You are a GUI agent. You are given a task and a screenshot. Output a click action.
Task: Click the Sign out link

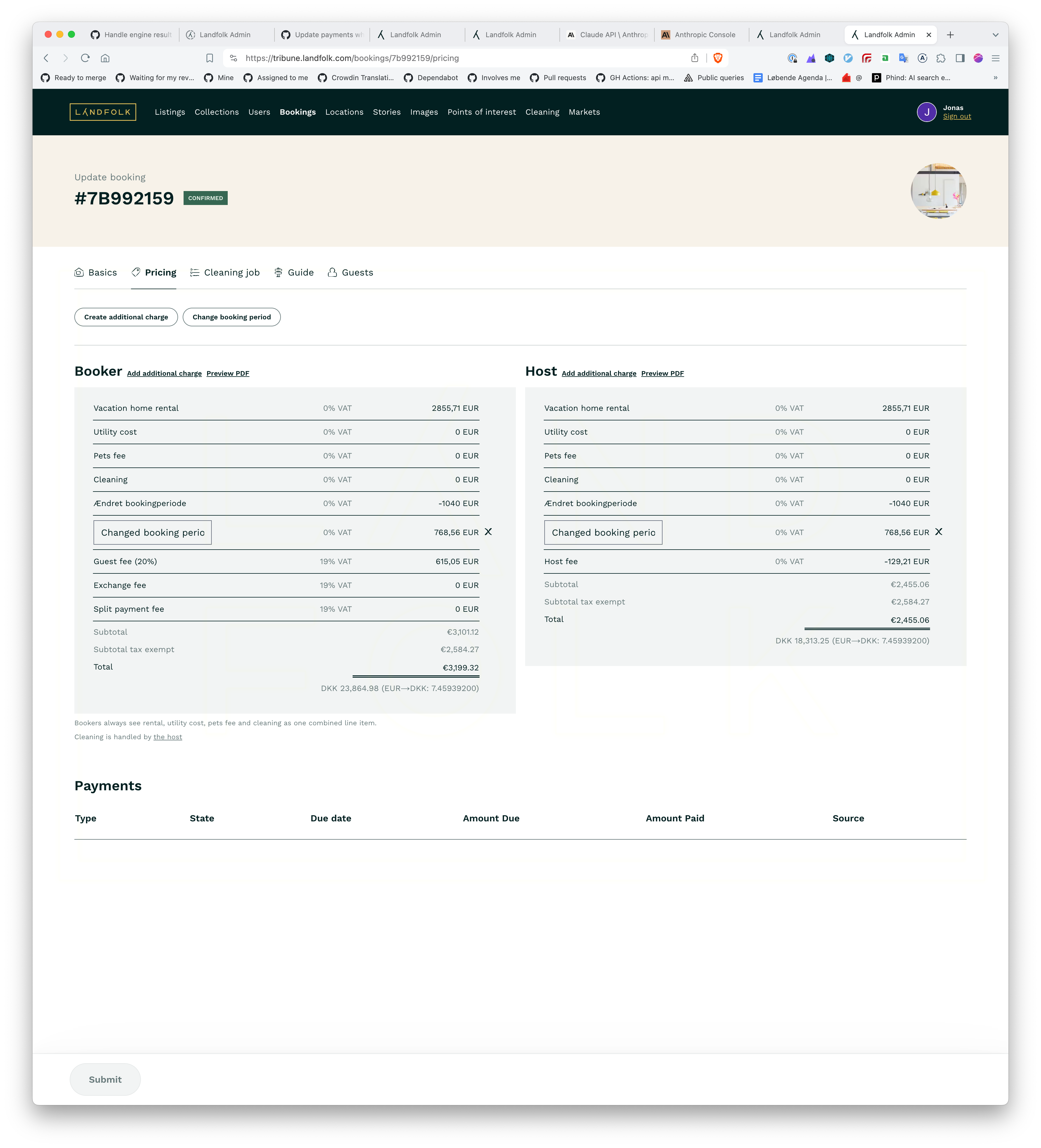(x=957, y=117)
